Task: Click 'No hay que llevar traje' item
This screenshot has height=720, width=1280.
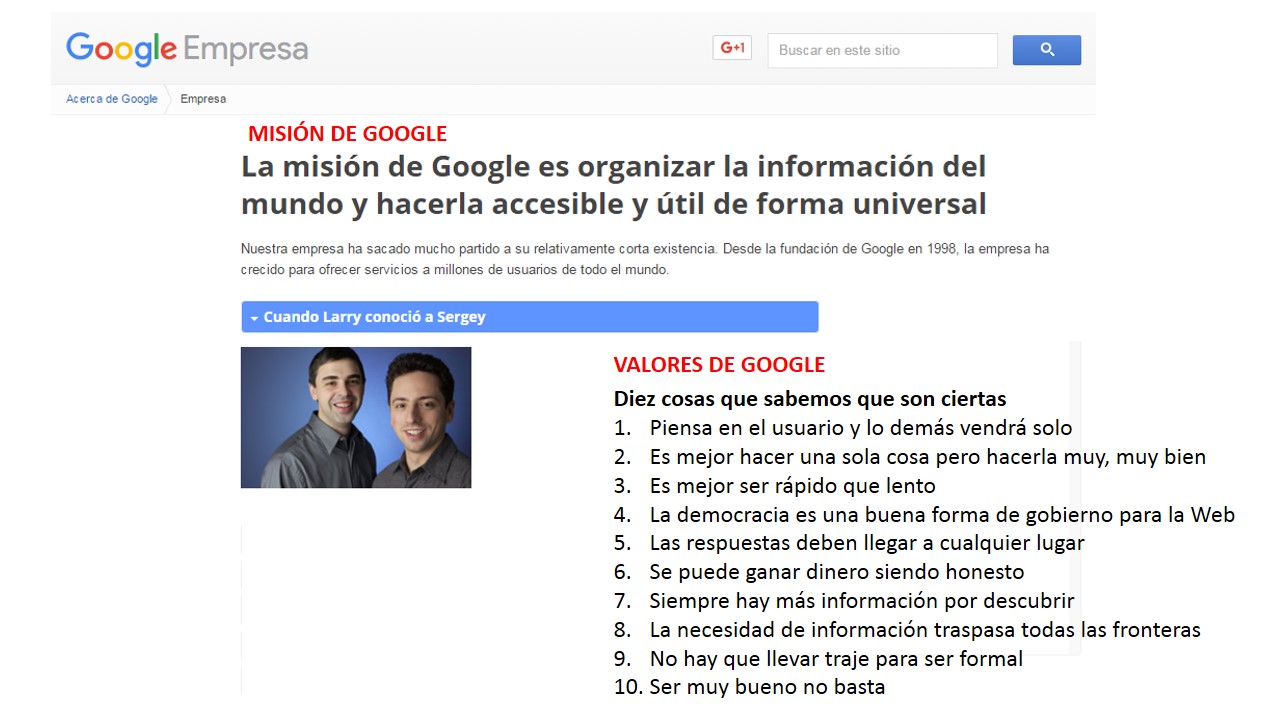Action: tap(836, 659)
